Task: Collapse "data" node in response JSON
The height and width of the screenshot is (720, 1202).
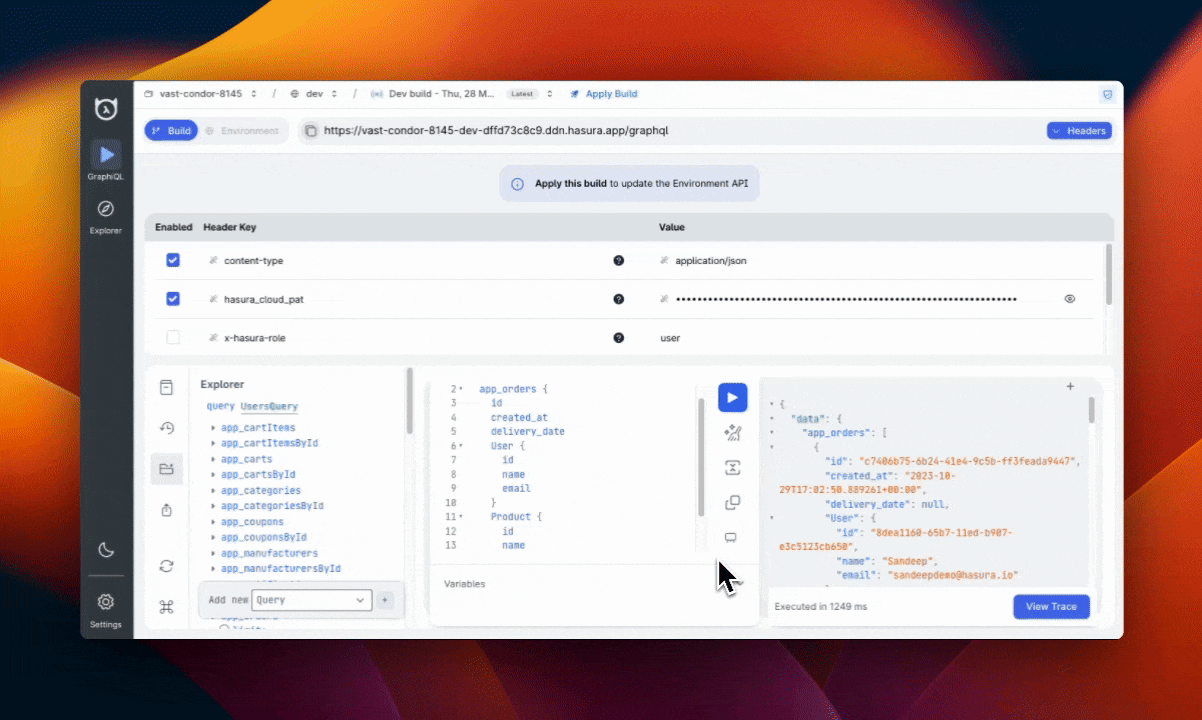Action: point(772,418)
